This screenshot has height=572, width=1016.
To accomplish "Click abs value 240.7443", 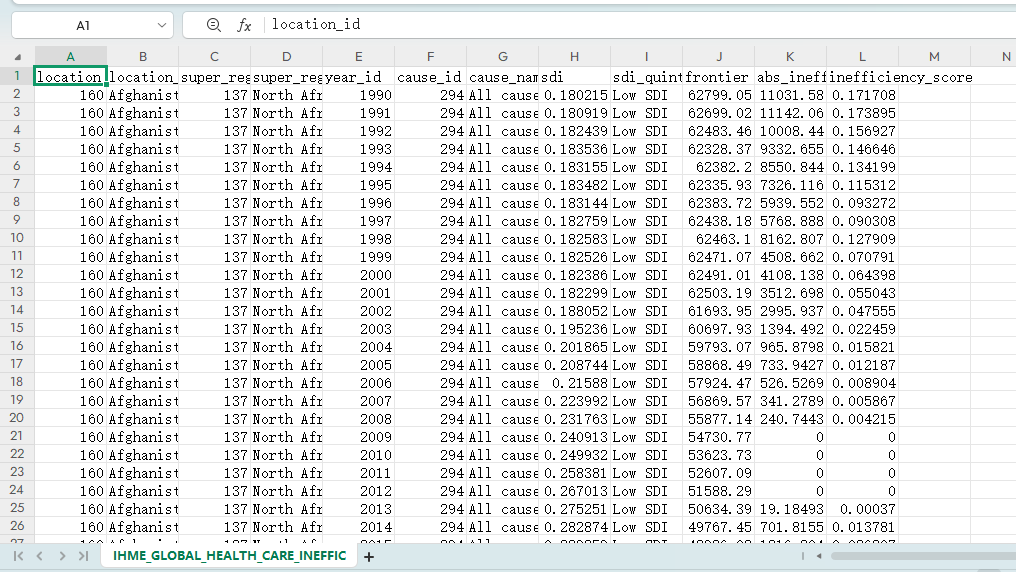I will tap(790, 419).
